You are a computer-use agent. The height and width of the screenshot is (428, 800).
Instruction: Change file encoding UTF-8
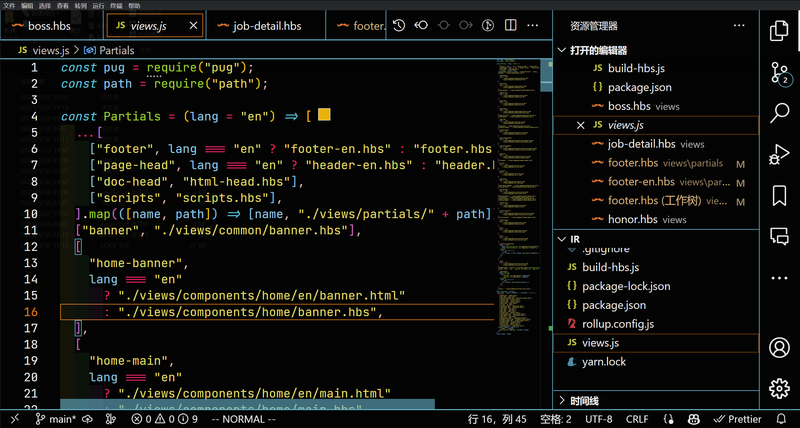[598, 419]
